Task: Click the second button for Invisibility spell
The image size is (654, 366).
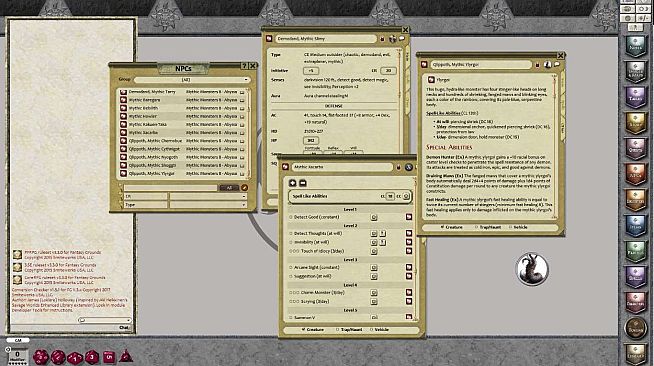Action: click(x=382, y=242)
